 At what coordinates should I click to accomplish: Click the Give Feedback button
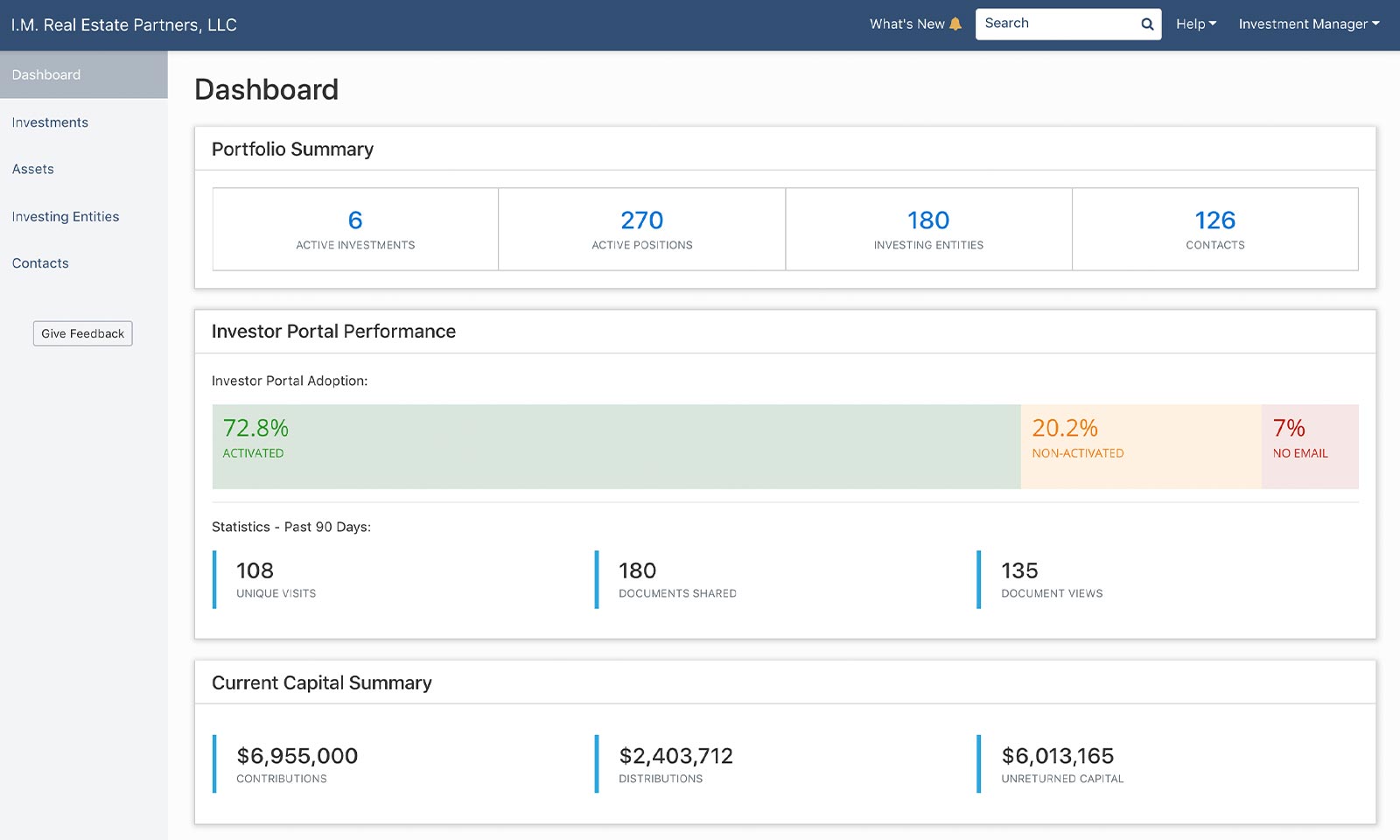[83, 333]
